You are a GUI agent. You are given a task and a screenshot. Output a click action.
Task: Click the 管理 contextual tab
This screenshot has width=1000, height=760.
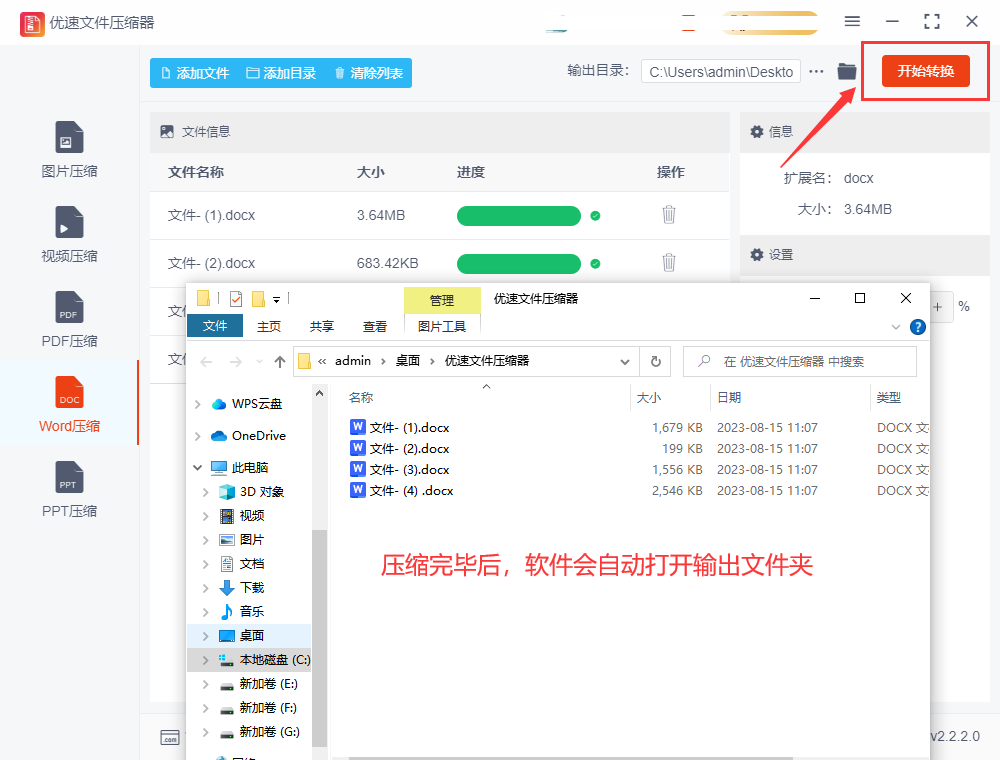441,300
